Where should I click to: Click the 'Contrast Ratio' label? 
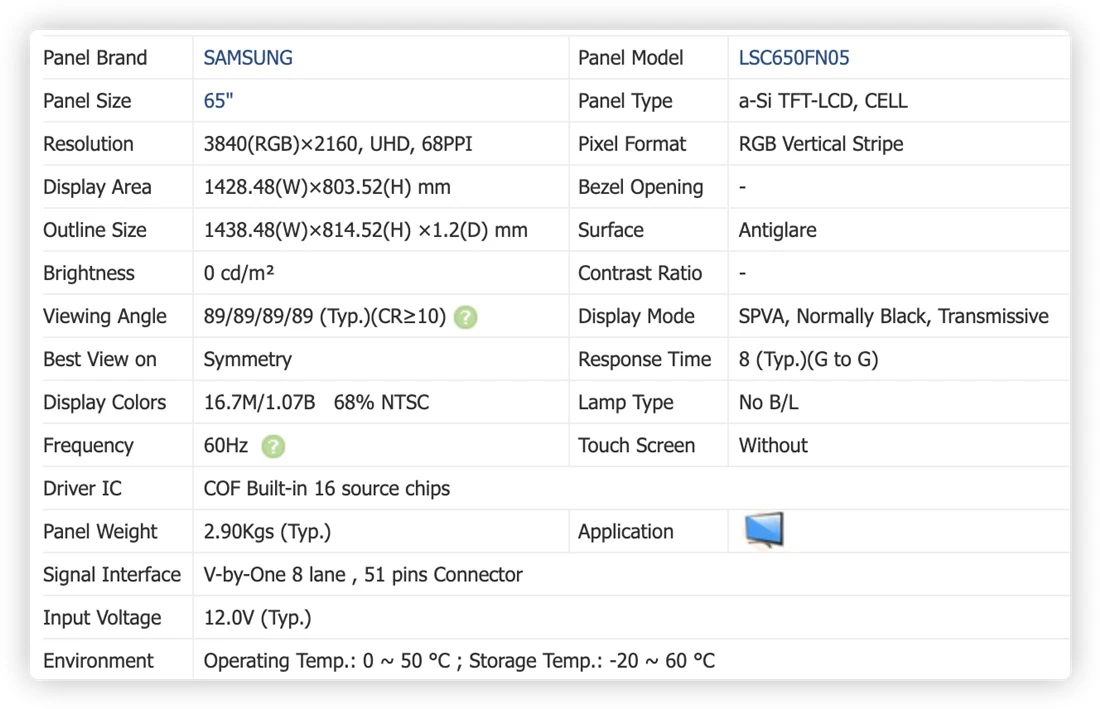640,273
